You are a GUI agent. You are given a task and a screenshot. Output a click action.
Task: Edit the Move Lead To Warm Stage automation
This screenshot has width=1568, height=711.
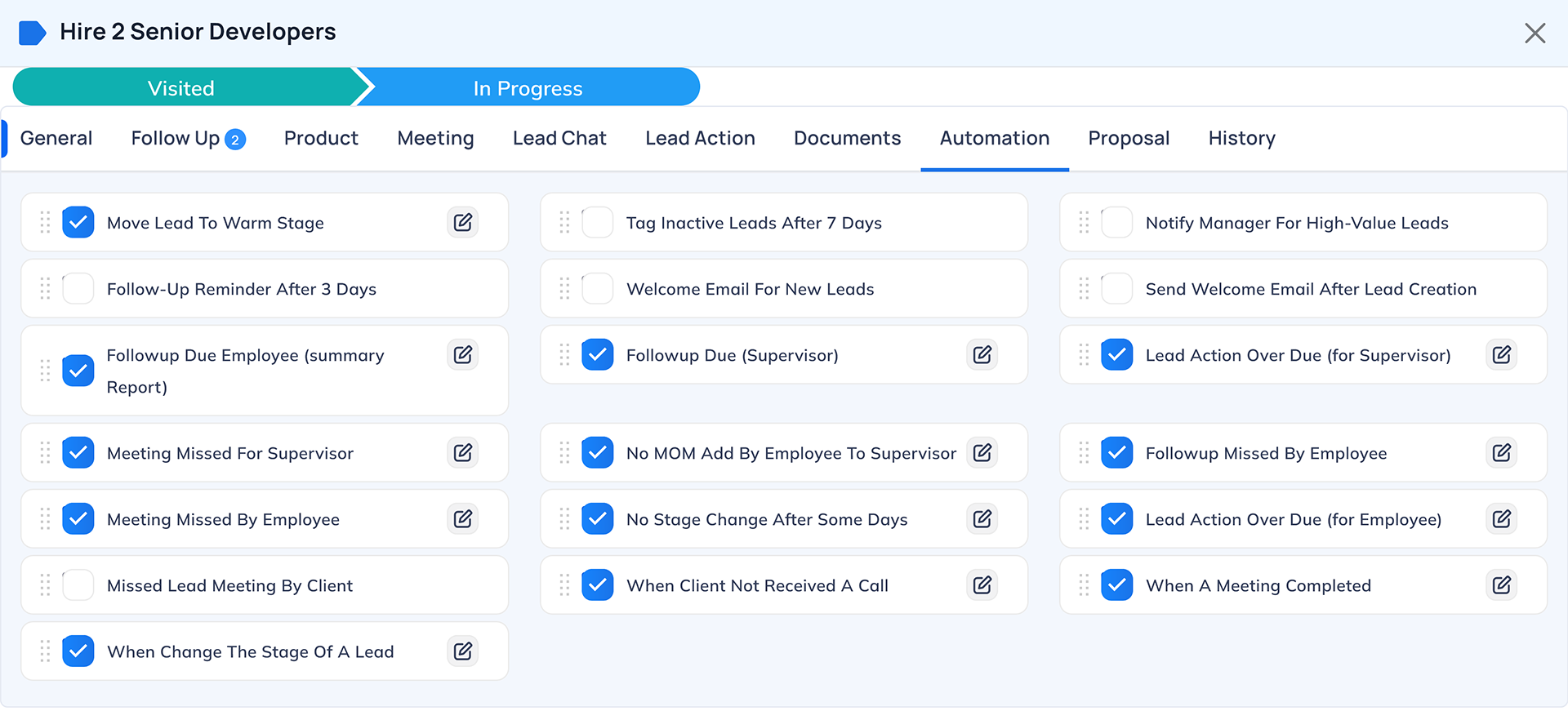[x=462, y=222]
